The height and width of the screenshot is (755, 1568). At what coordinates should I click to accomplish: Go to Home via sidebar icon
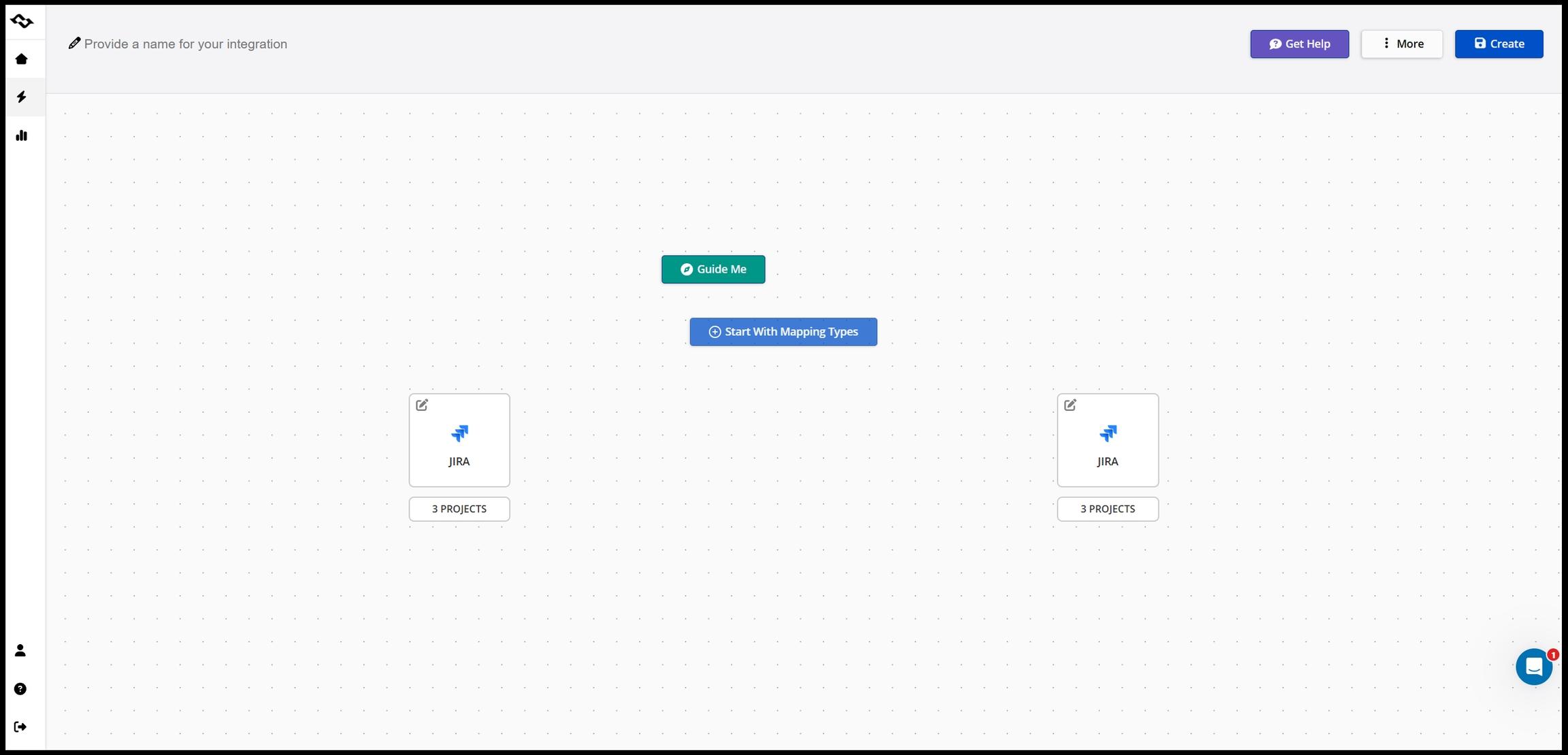click(22, 59)
